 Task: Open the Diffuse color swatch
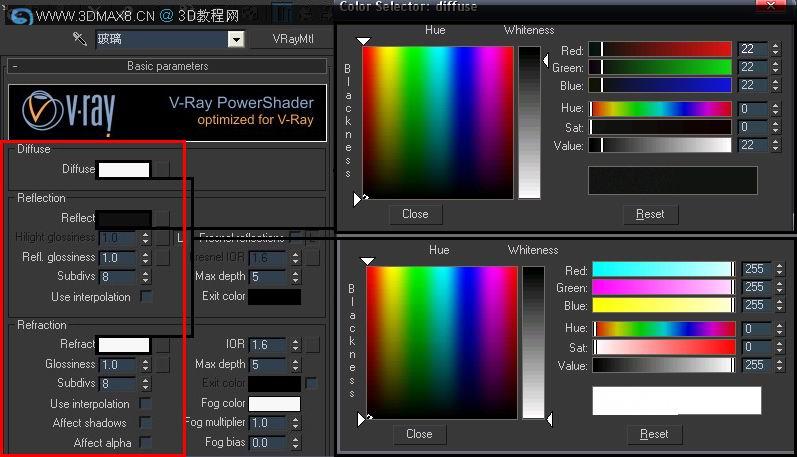click(124, 169)
